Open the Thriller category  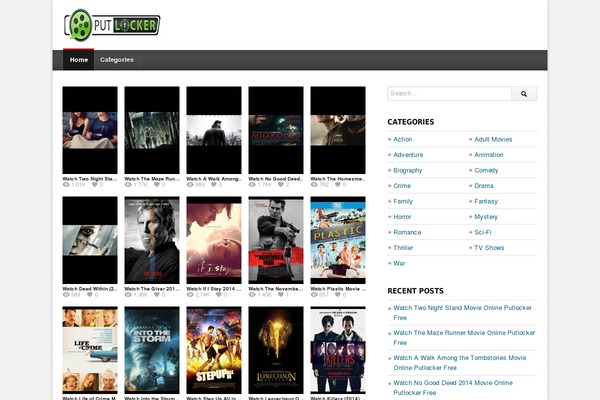(x=403, y=248)
